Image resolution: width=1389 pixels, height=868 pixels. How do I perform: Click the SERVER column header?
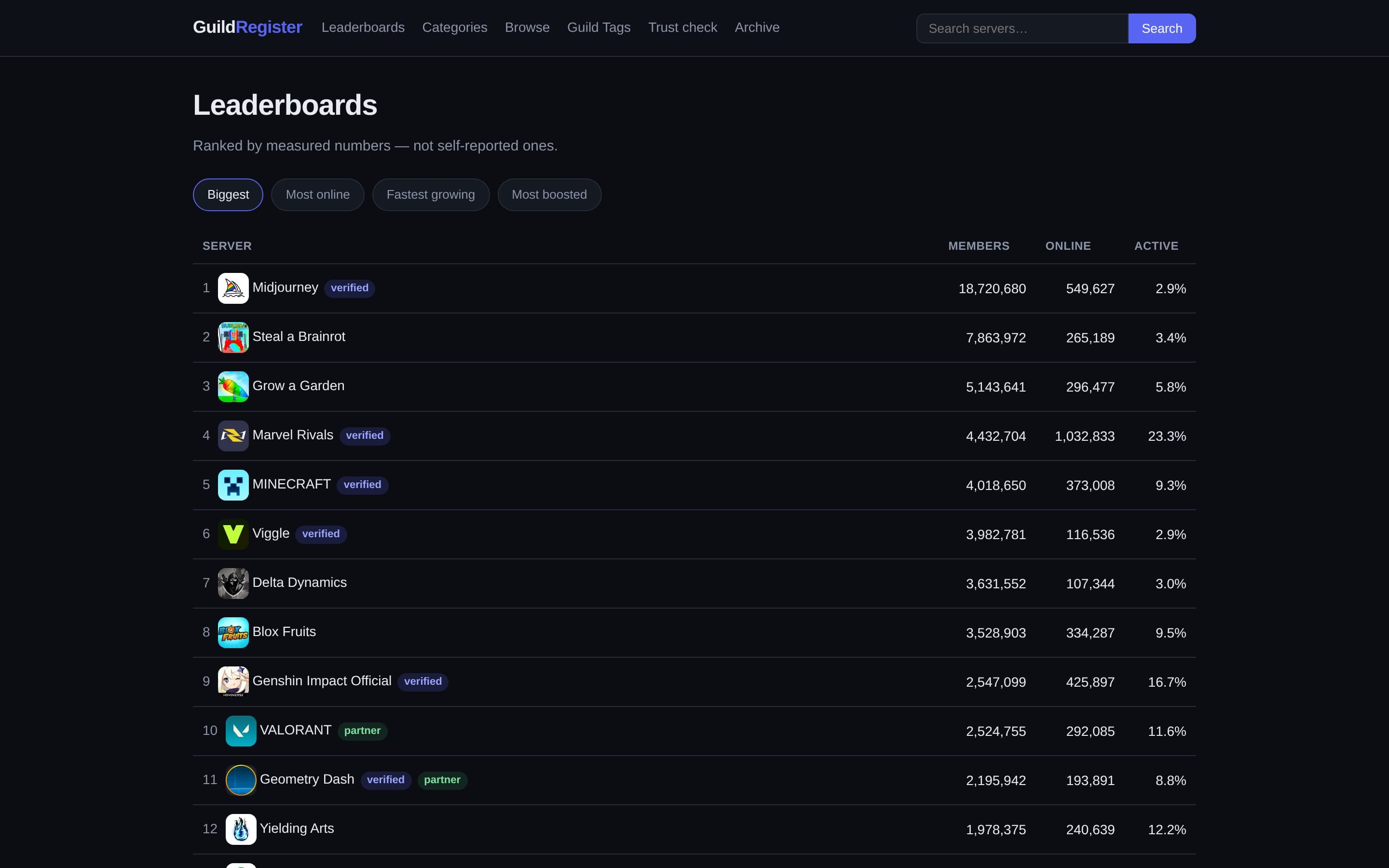pos(227,246)
